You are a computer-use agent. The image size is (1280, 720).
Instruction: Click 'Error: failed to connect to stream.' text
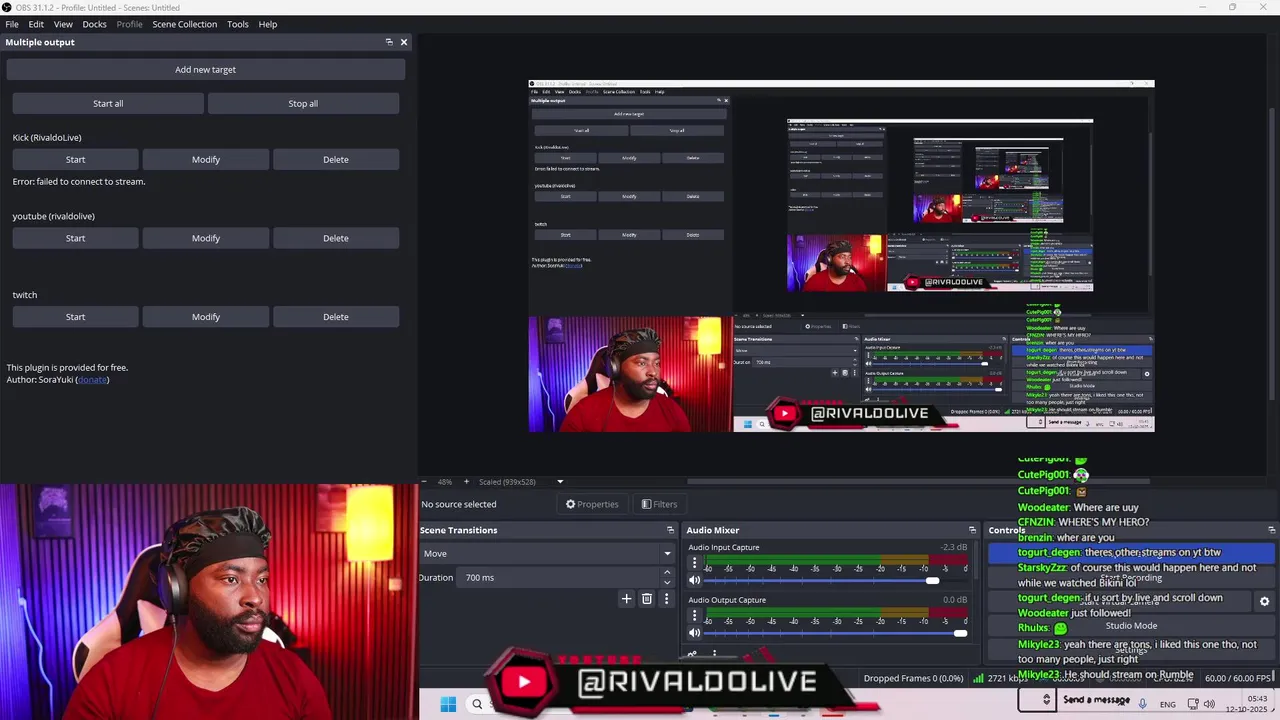click(x=79, y=182)
